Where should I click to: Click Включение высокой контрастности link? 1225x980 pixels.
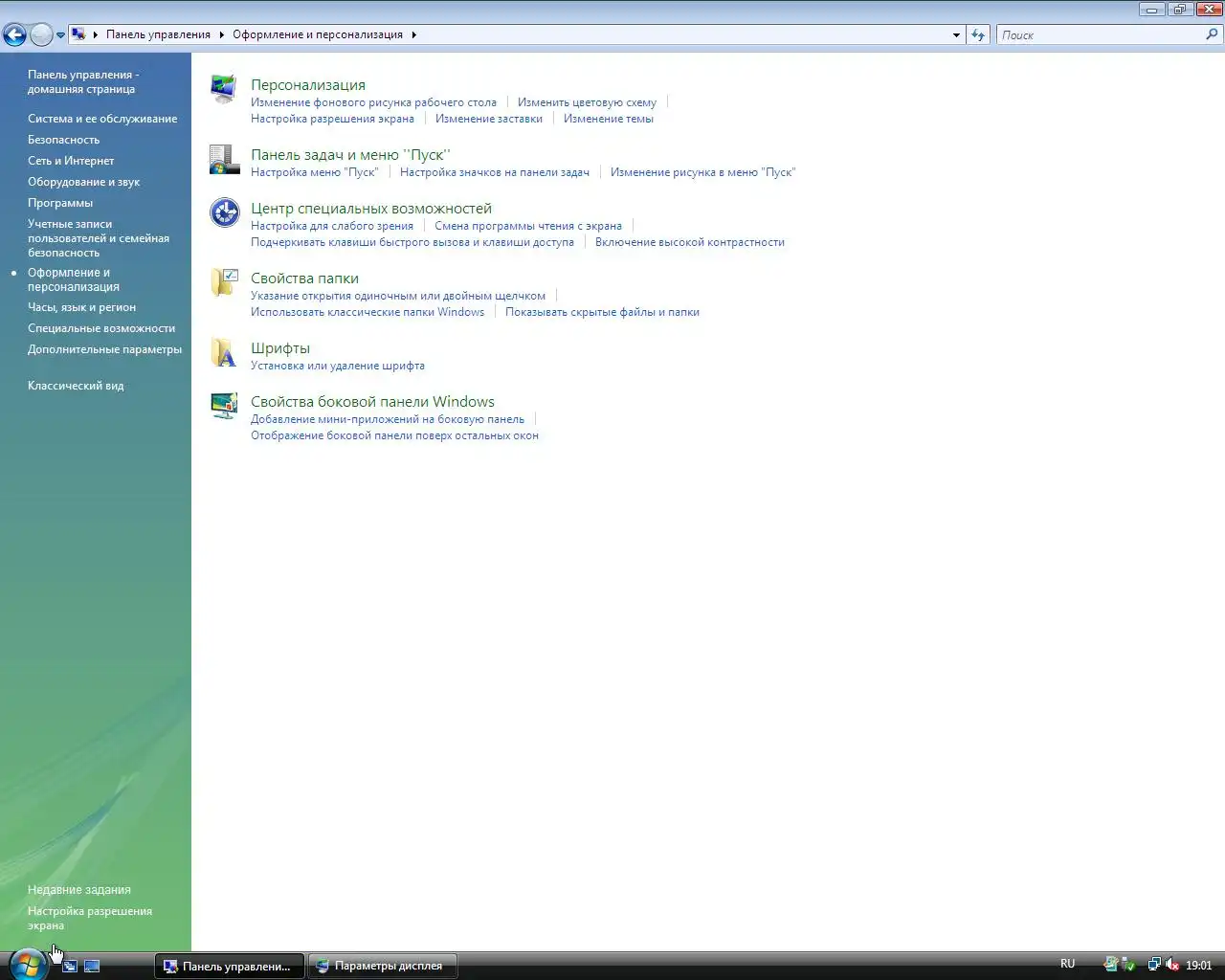point(690,242)
